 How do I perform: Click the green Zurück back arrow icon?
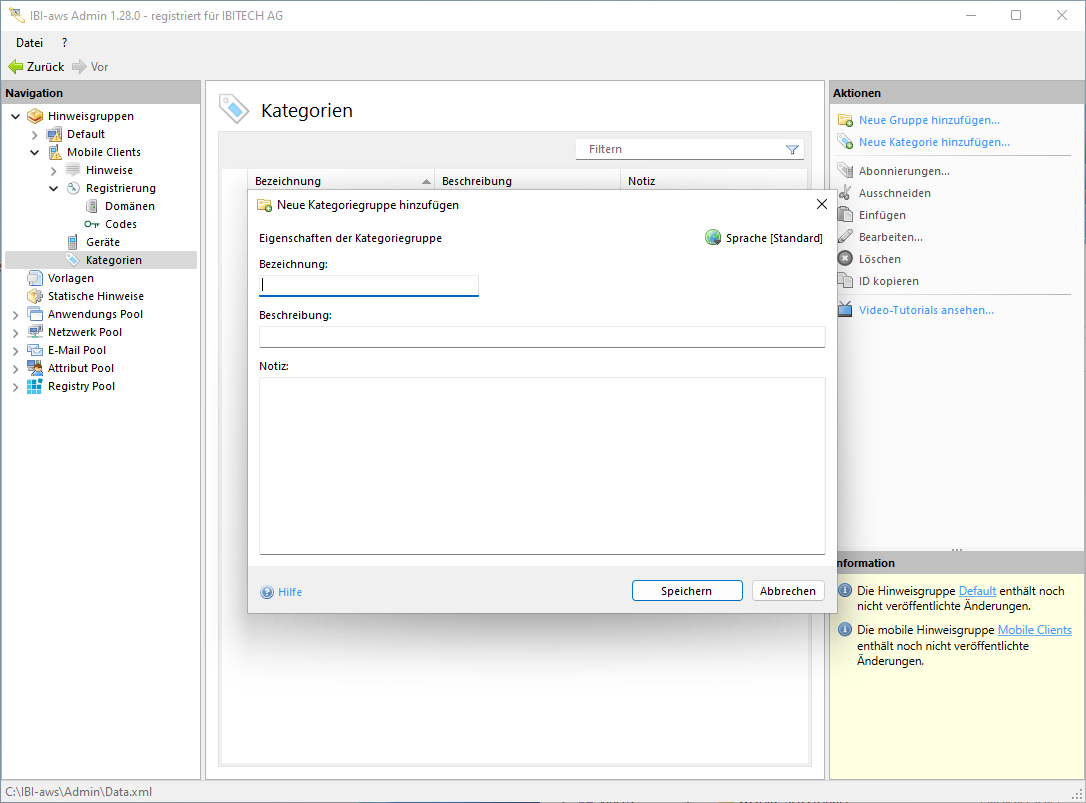pos(15,67)
